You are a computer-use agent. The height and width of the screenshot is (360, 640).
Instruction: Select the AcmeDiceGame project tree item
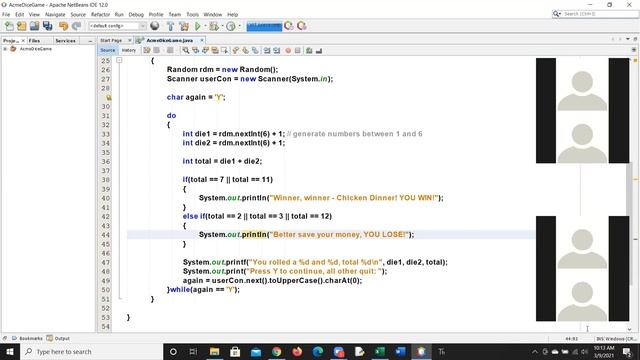click(x=36, y=49)
